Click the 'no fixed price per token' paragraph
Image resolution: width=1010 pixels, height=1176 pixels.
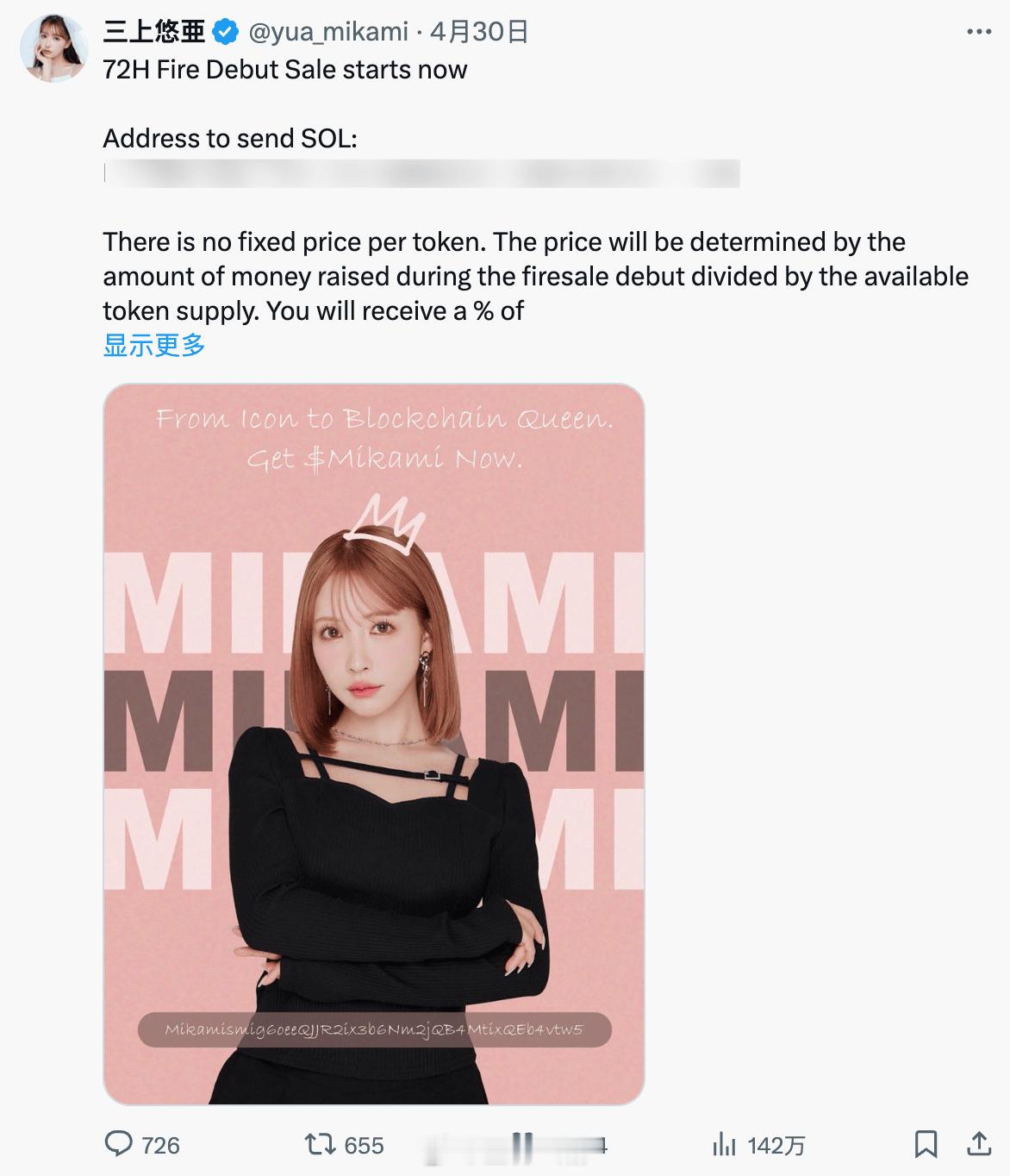pyautogui.click(x=535, y=276)
